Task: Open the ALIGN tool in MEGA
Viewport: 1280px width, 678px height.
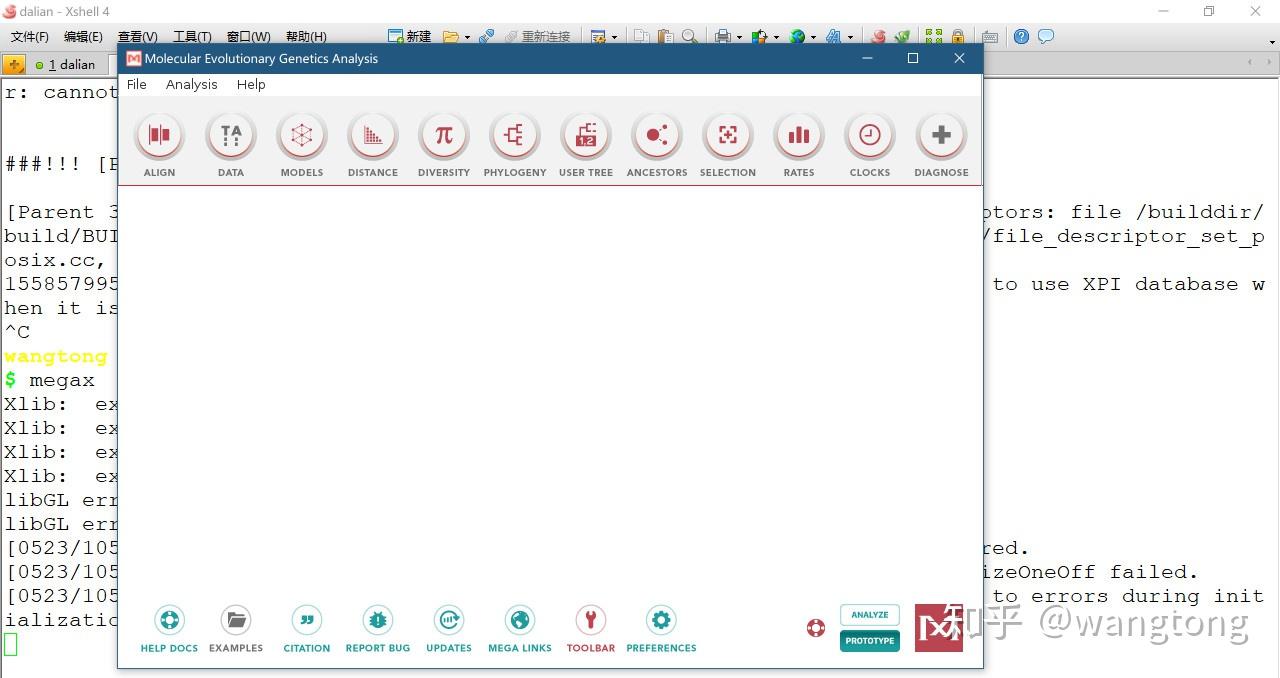Action: [159, 136]
